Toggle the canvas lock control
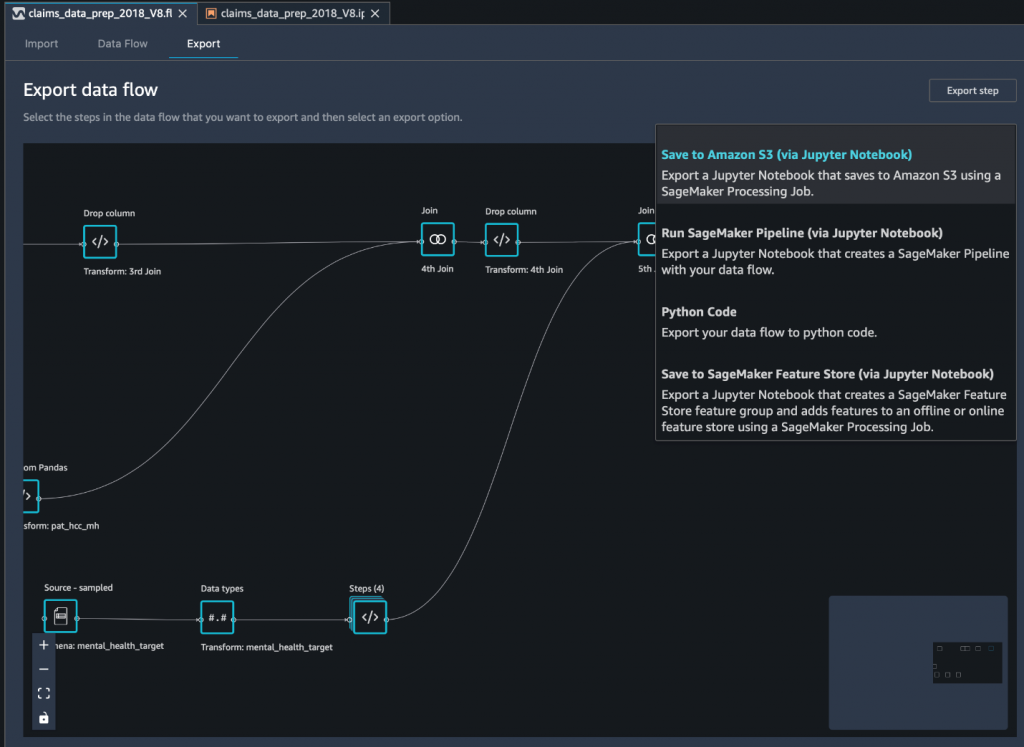Viewport: 1024px width, 747px height. [x=42, y=716]
